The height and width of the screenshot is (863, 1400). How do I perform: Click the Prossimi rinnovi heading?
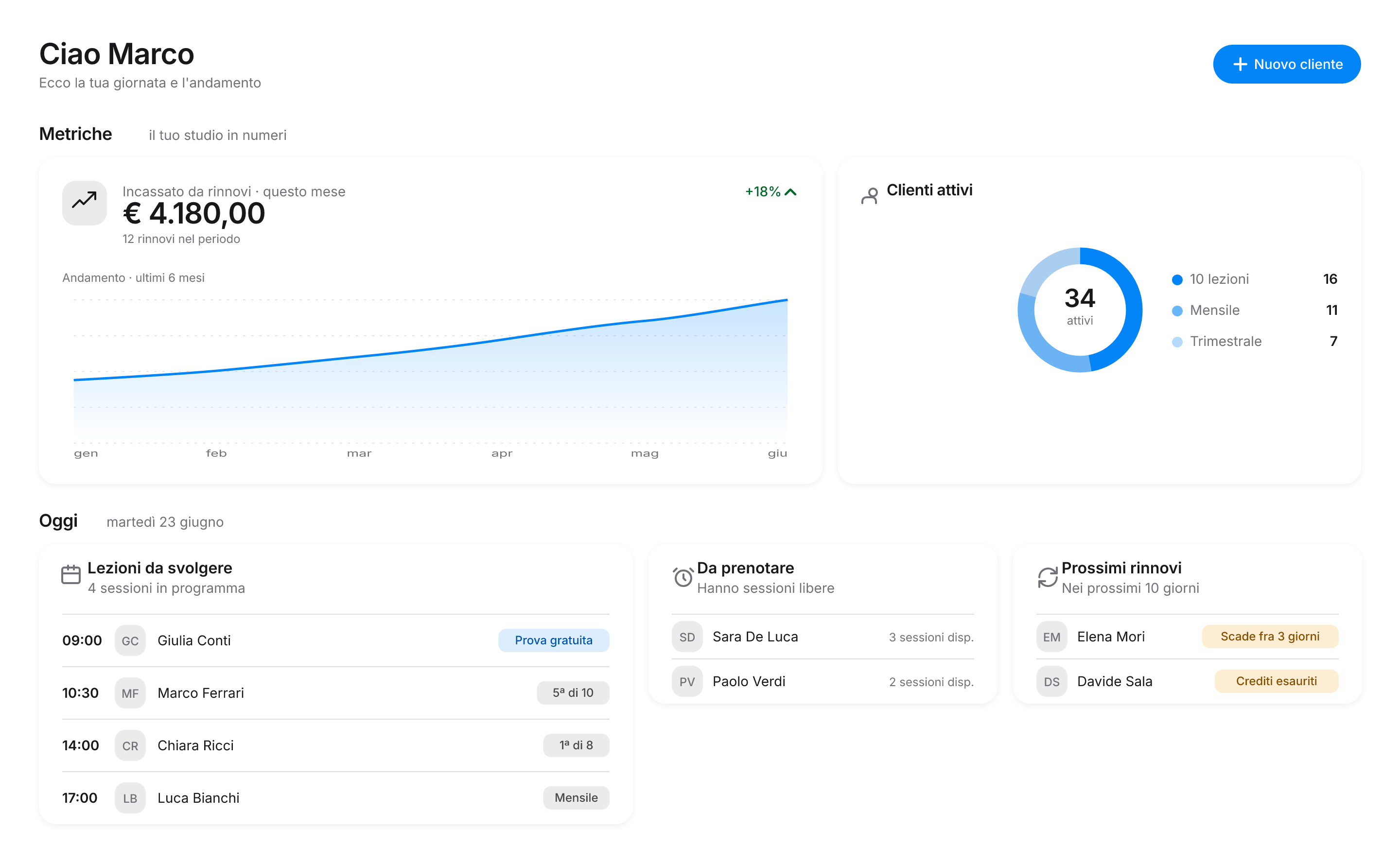(1121, 568)
